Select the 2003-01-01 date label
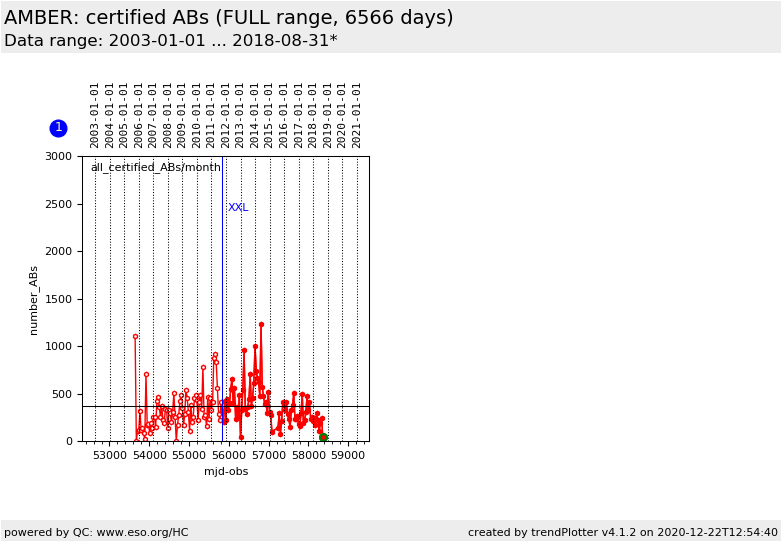The height and width of the screenshot is (542, 782). pos(95,115)
